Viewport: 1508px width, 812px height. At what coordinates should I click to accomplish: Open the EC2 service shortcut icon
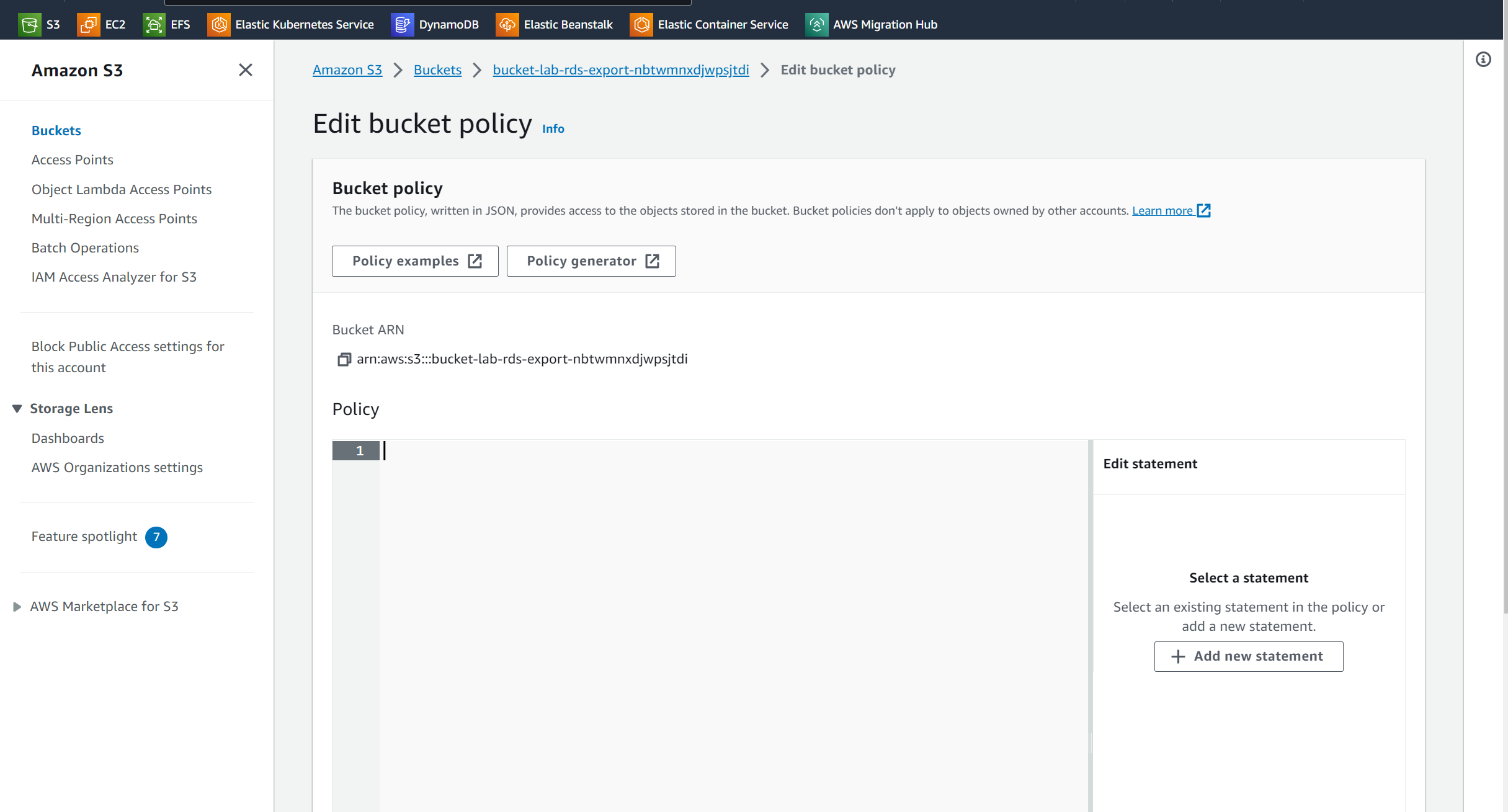pyautogui.click(x=88, y=25)
